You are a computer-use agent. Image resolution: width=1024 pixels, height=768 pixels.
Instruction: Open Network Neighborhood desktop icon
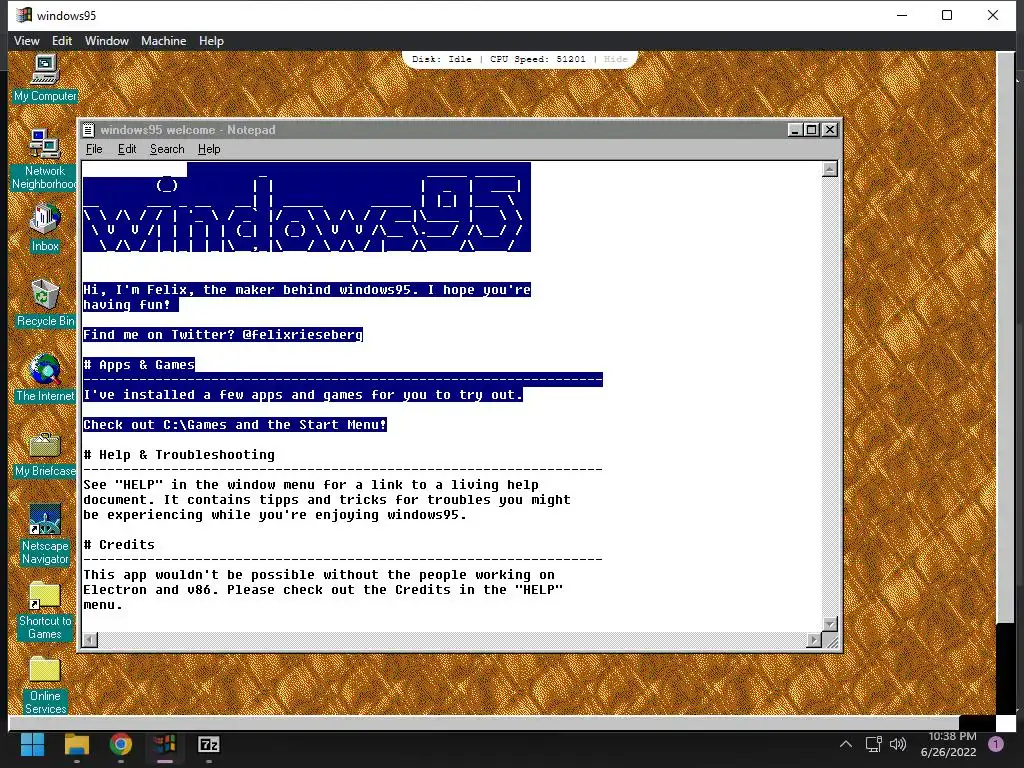click(x=44, y=159)
